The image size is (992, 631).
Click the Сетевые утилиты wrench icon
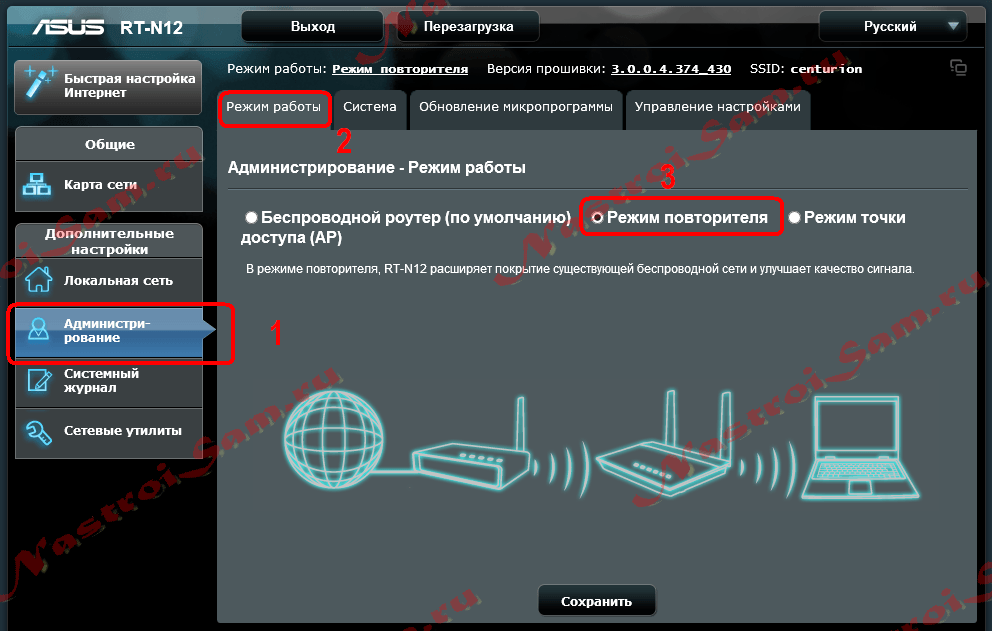pos(38,431)
